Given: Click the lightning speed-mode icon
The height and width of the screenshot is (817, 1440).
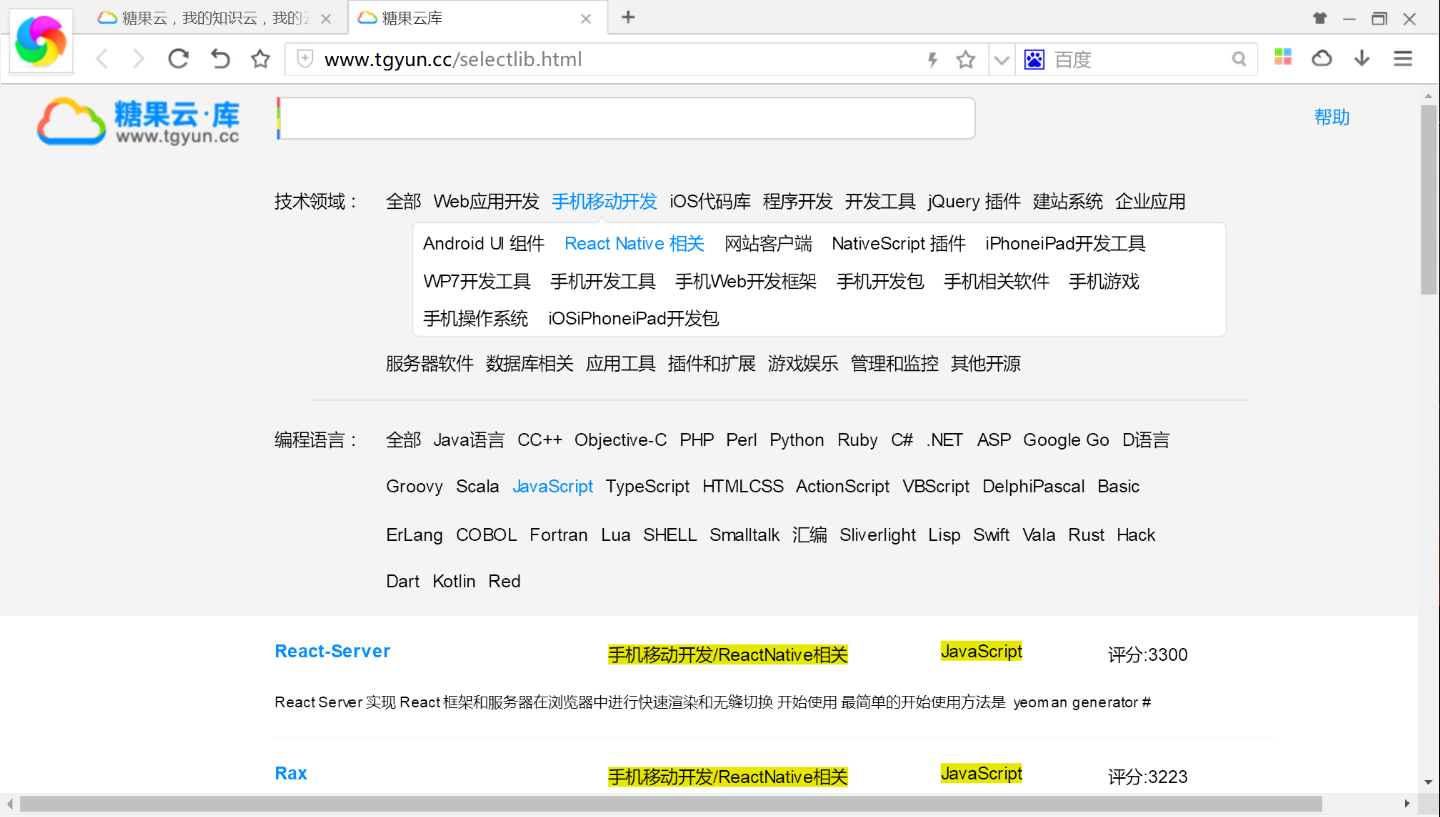Looking at the screenshot, I should point(933,60).
